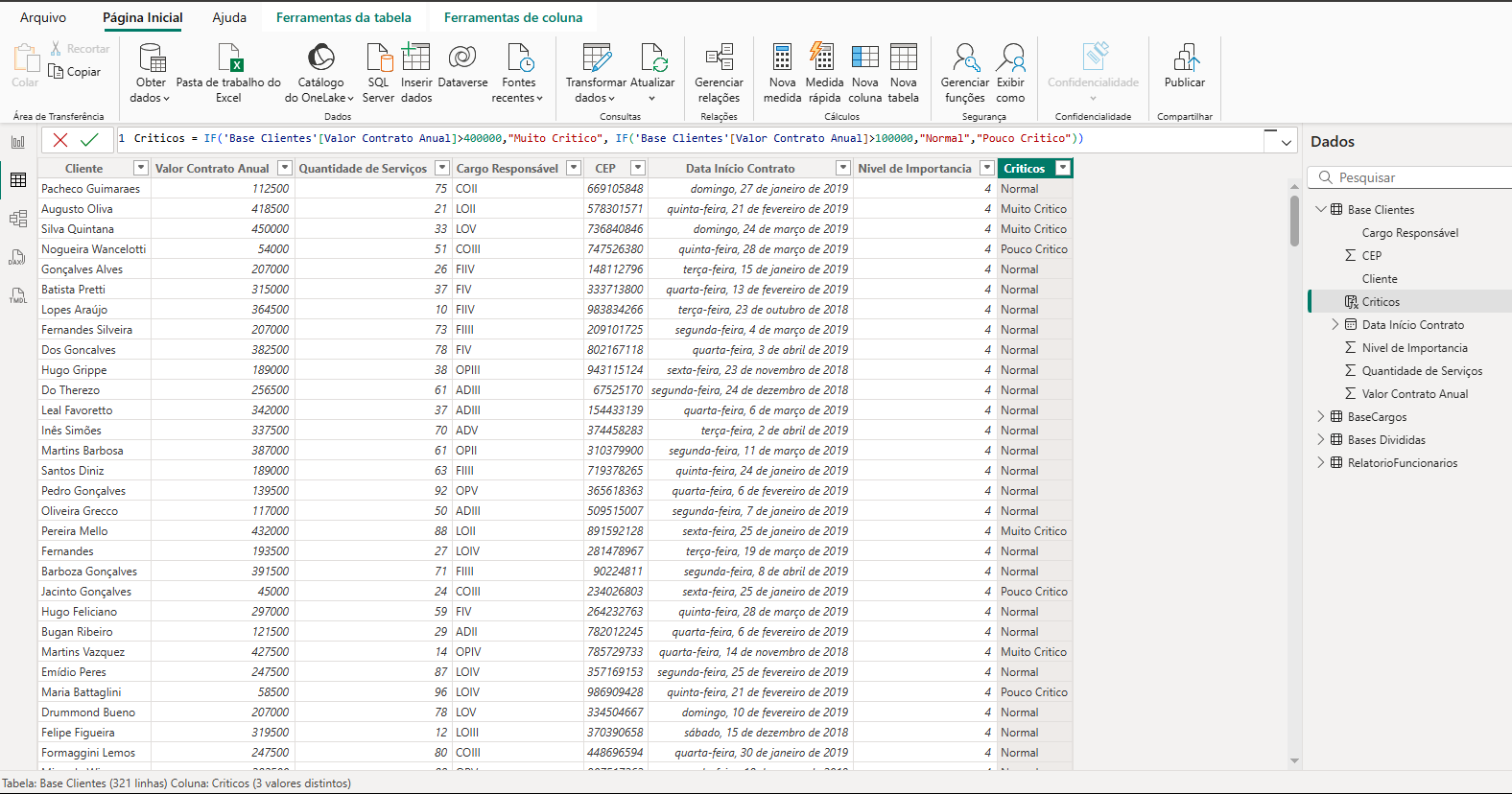
Task: Create a Medida rápida
Action: pos(824,73)
